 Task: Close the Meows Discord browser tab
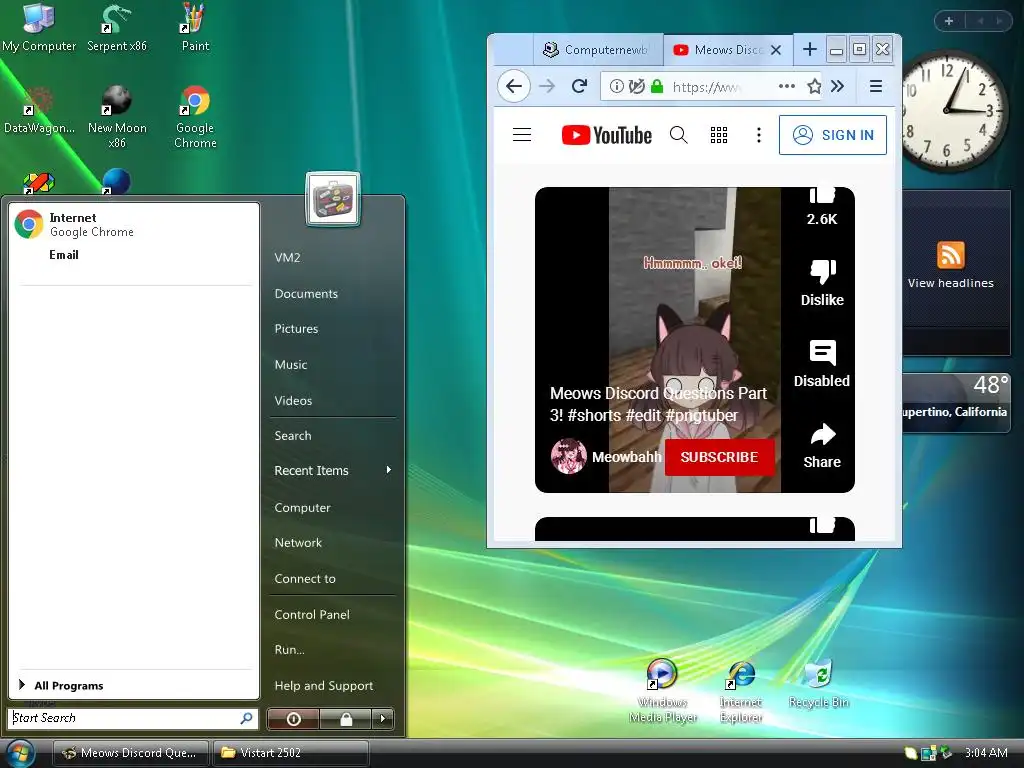[776, 50]
